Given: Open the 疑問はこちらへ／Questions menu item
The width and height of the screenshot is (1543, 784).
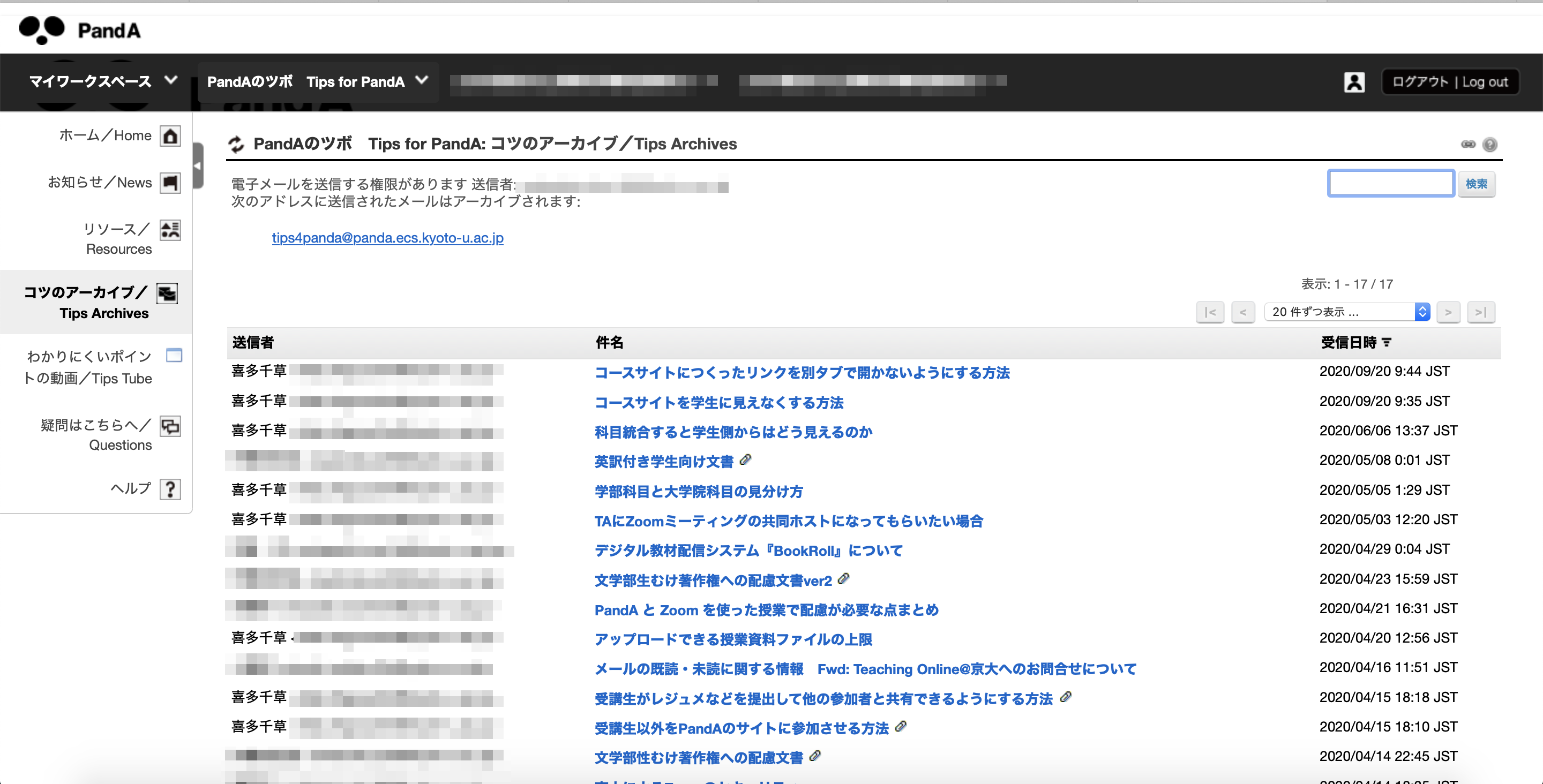Looking at the screenshot, I should pos(96,434).
